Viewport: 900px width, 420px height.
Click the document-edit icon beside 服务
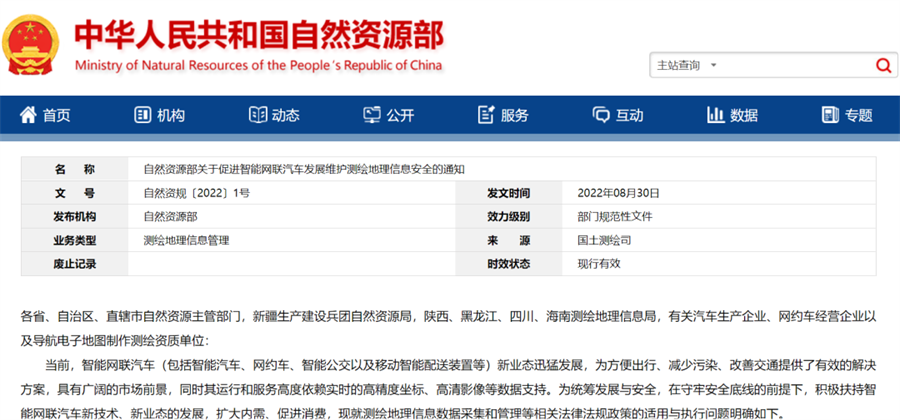[486, 115]
